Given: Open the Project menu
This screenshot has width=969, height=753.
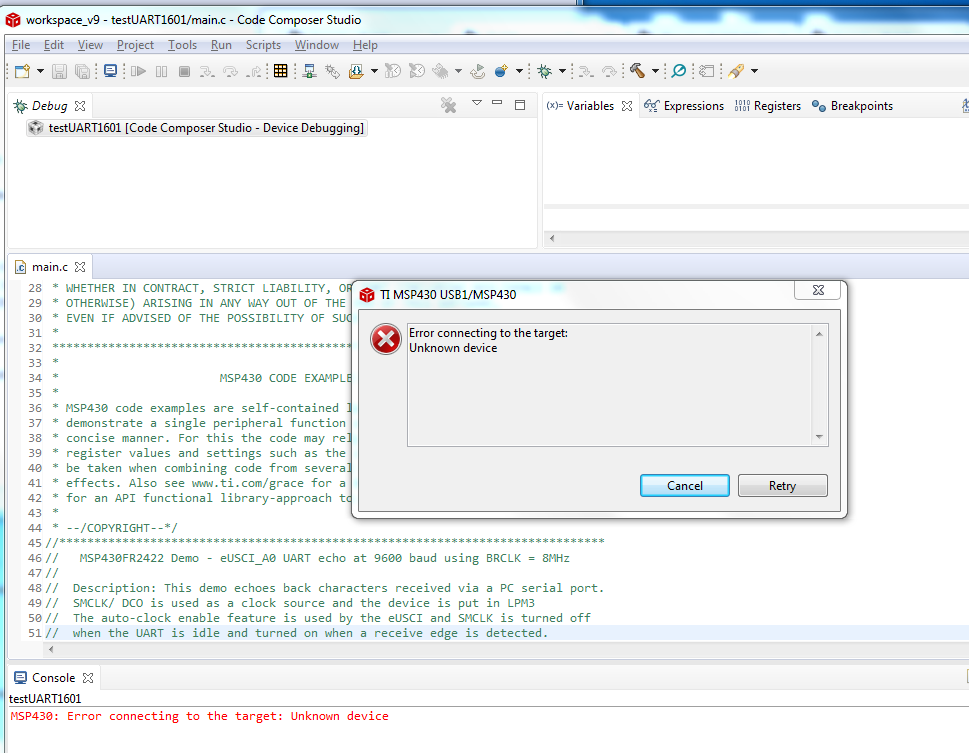Looking at the screenshot, I should pyautogui.click(x=135, y=45).
